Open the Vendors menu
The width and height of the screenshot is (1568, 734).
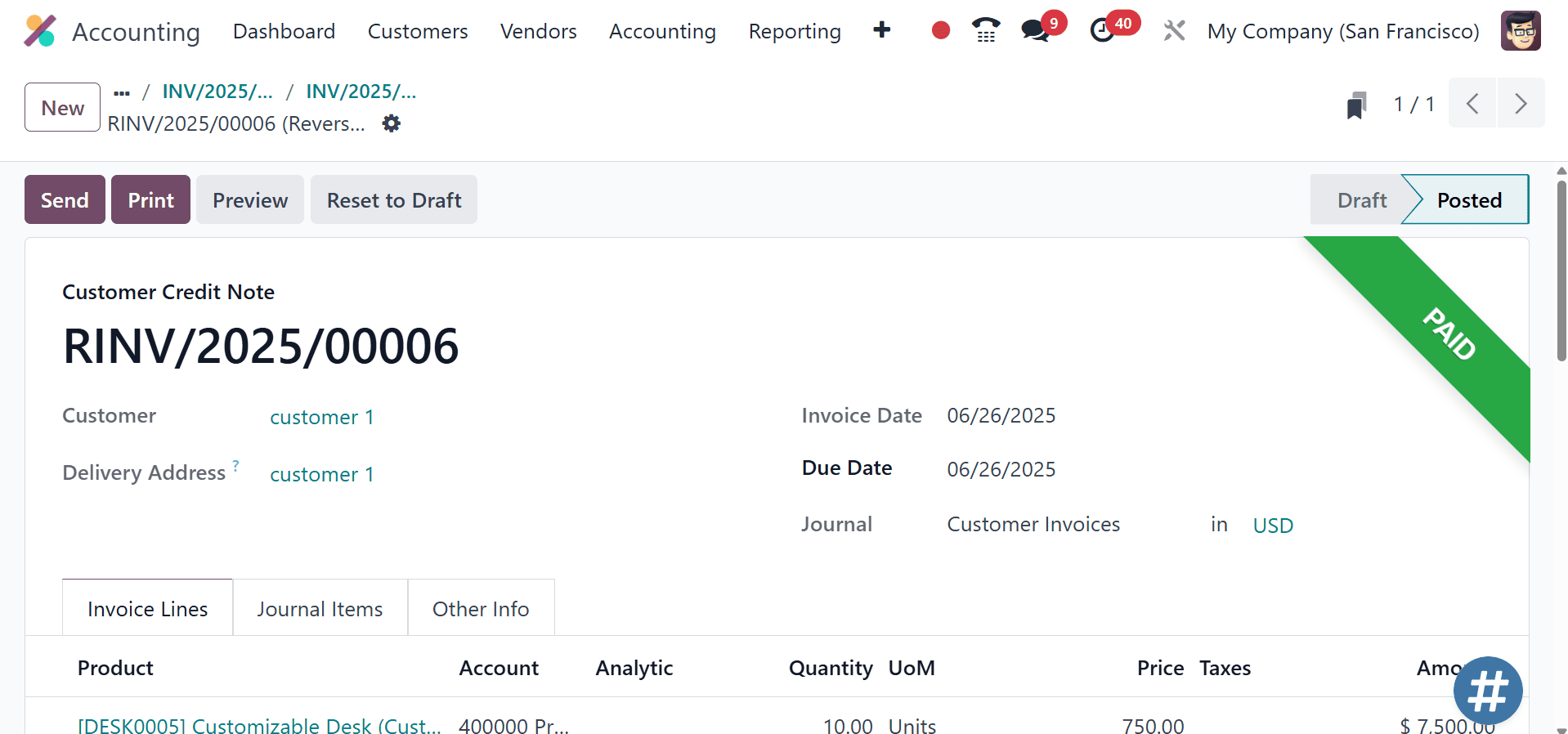538,31
